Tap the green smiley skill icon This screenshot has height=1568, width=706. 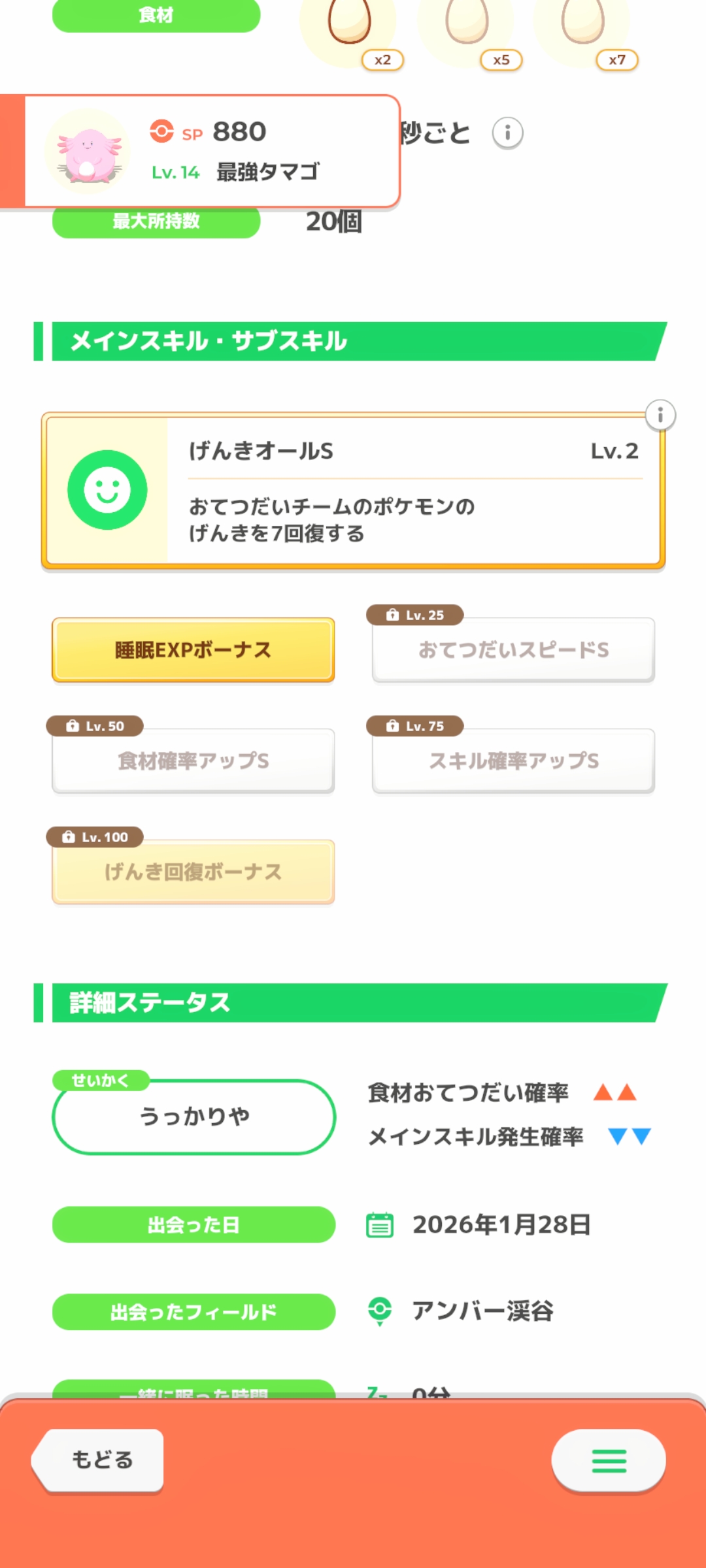107,490
